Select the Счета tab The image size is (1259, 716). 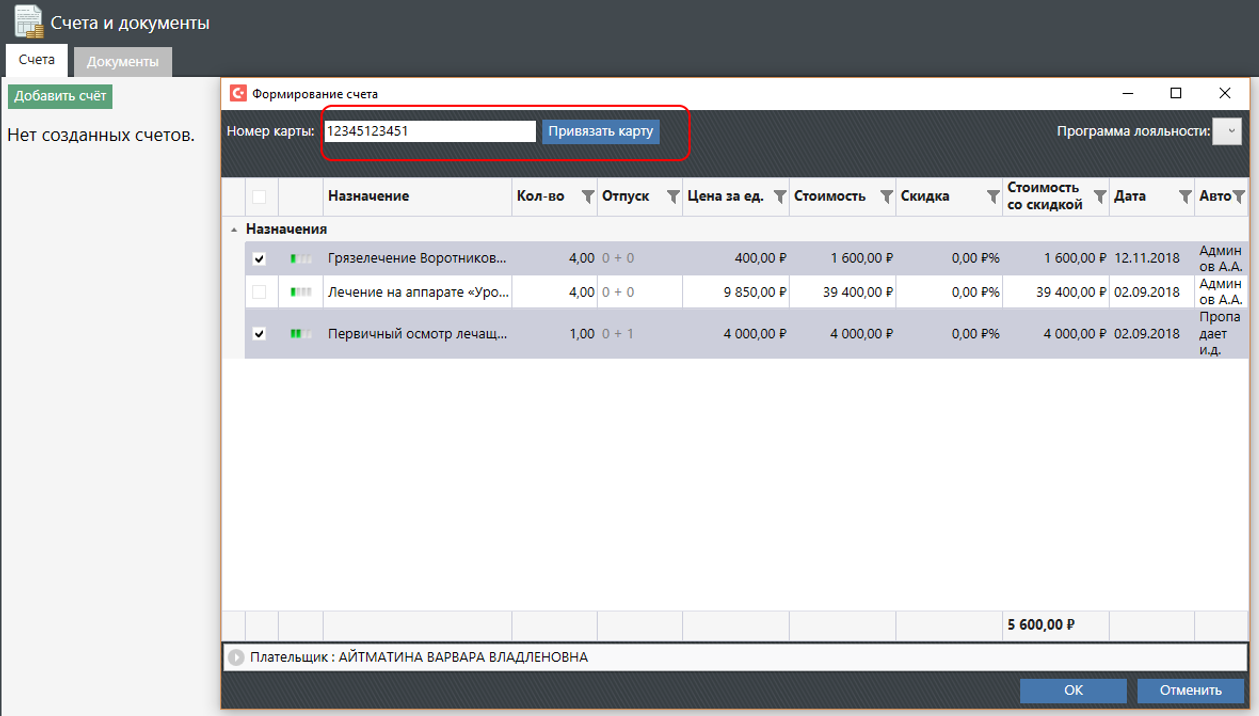(x=37, y=60)
